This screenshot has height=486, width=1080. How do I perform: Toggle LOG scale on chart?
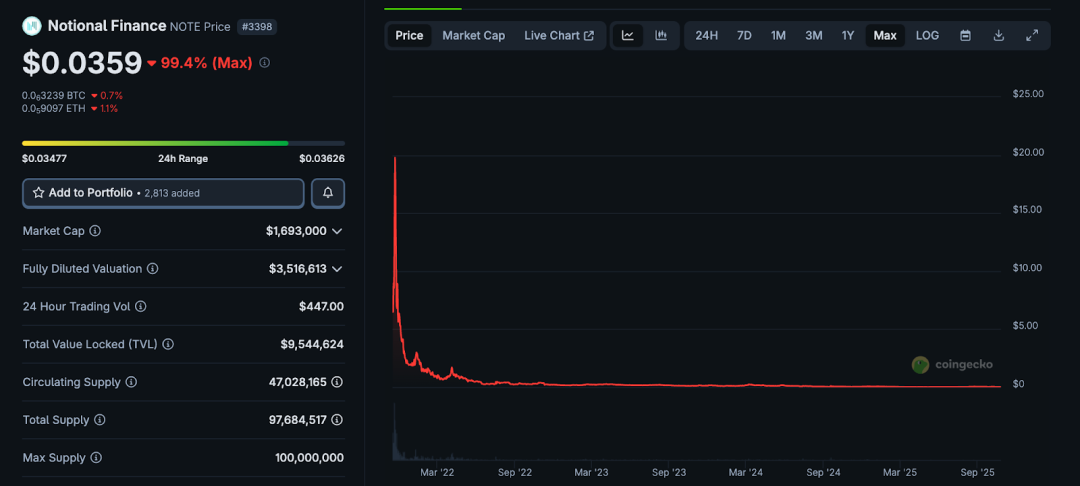click(x=927, y=36)
